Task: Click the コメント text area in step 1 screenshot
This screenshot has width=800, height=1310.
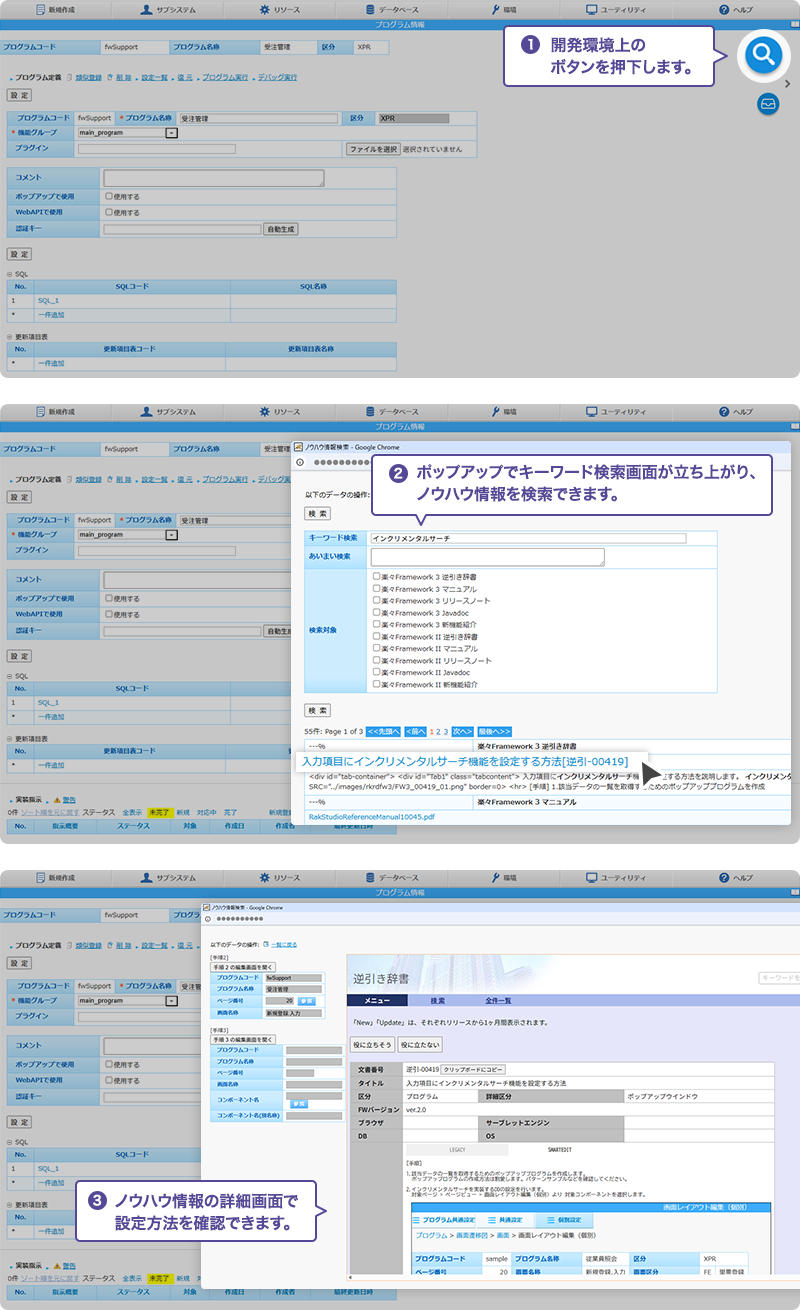Action: pos(214,178)
